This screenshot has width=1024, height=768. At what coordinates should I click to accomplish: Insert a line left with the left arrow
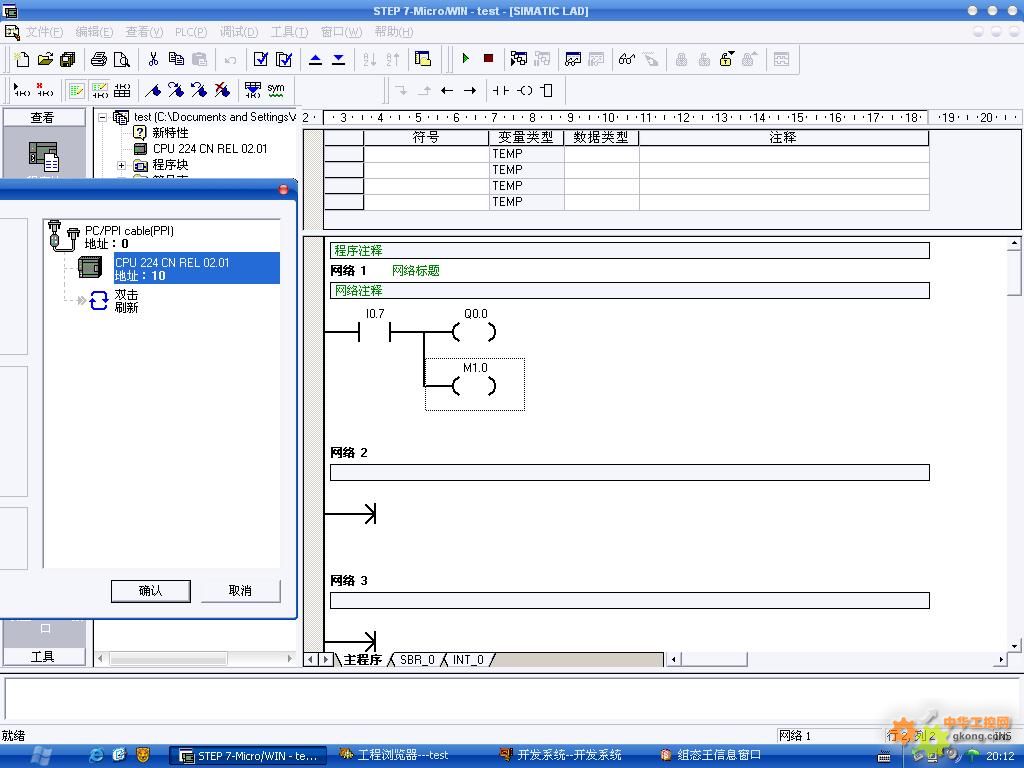(x=447, y=91)
